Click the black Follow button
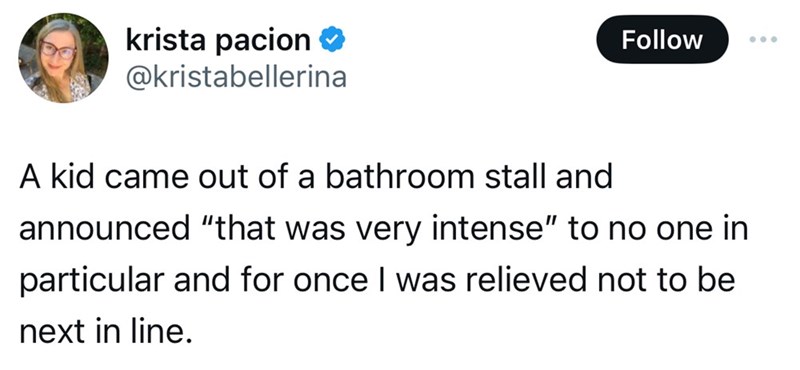The image size is (800, 370). (x=662, y=39)
